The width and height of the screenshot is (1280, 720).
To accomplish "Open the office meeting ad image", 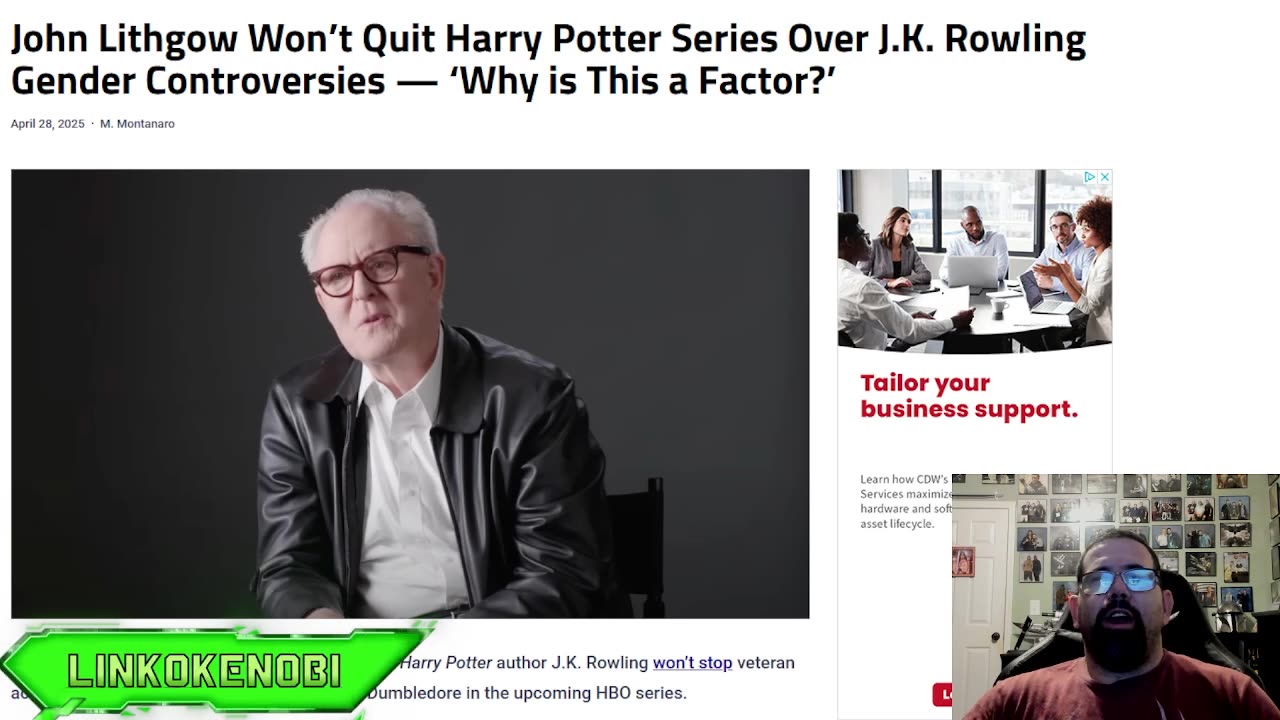I will 975,261.
